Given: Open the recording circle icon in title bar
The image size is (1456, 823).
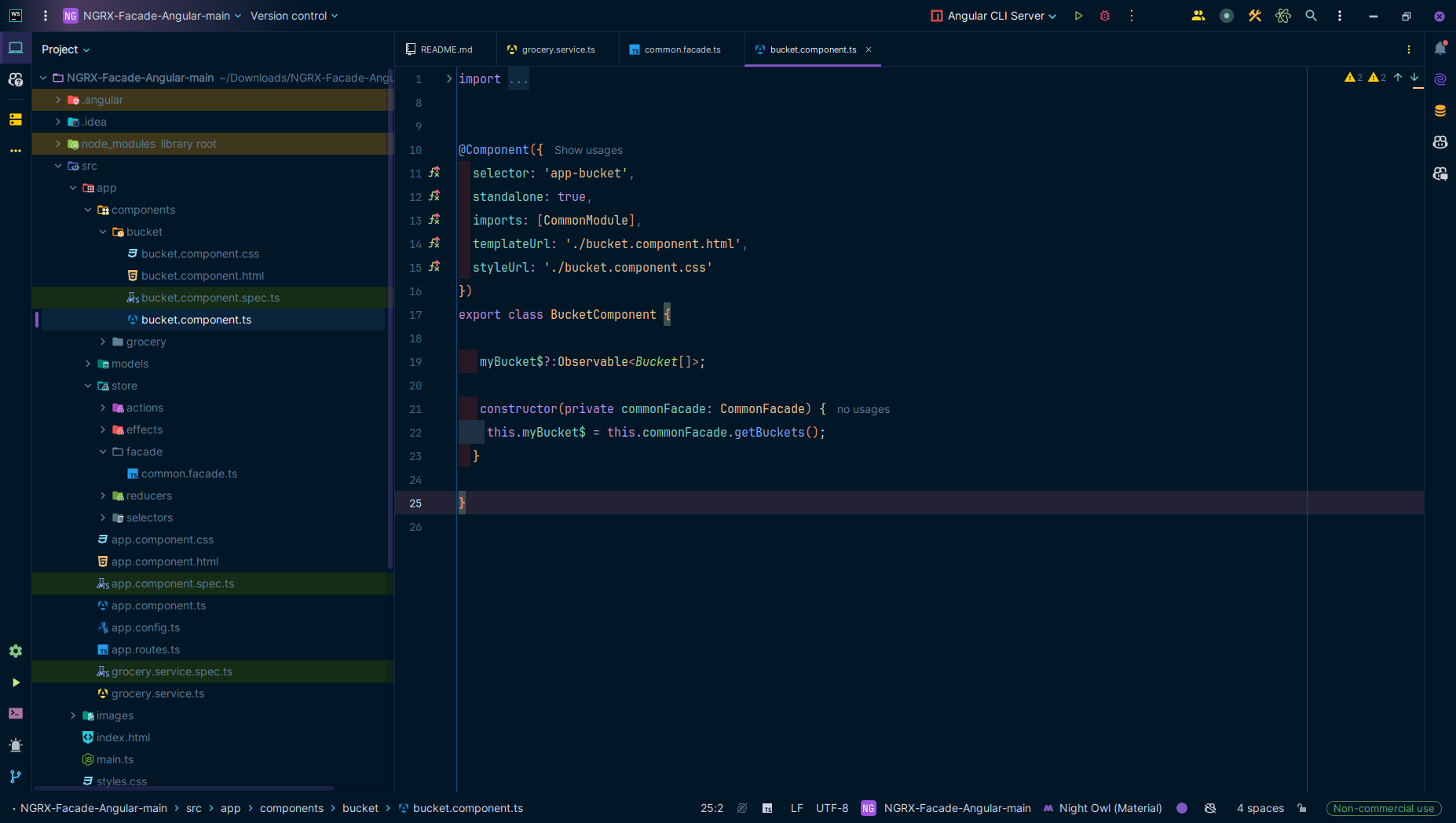Looking at the screenshot, I should click(x=1227, y=16).
